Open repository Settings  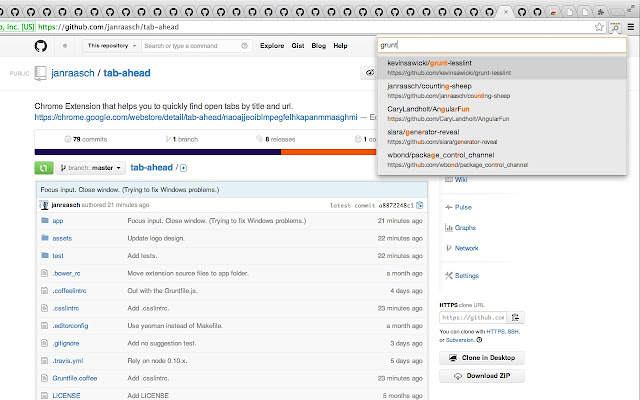467,276
